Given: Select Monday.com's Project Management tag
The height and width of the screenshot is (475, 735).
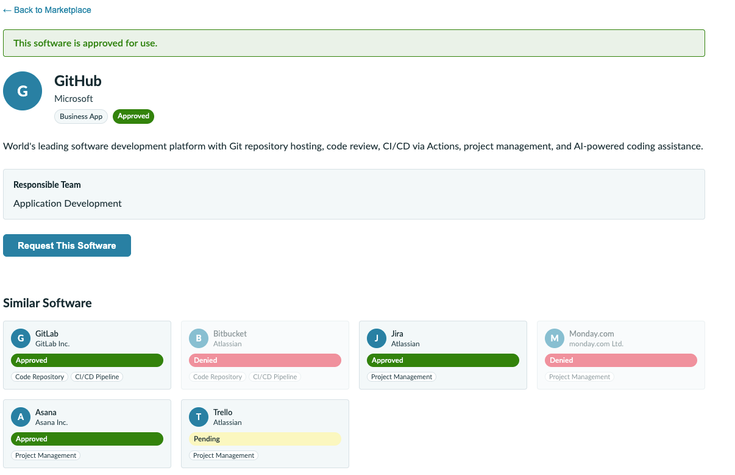Looking at the screenshot, I should click(x=579, y=377).
